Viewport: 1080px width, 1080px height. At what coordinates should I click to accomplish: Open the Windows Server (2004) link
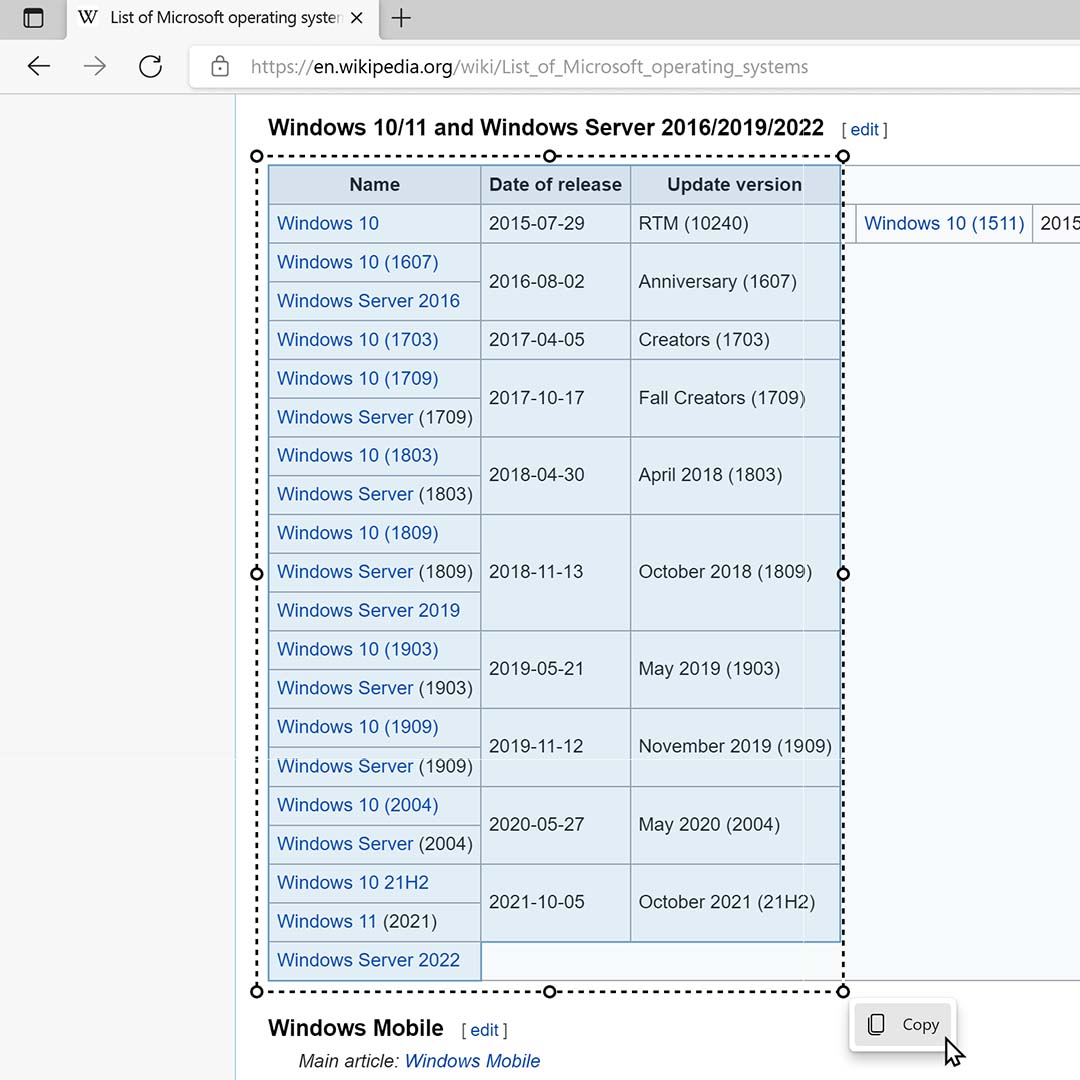[x=345, y=843]
